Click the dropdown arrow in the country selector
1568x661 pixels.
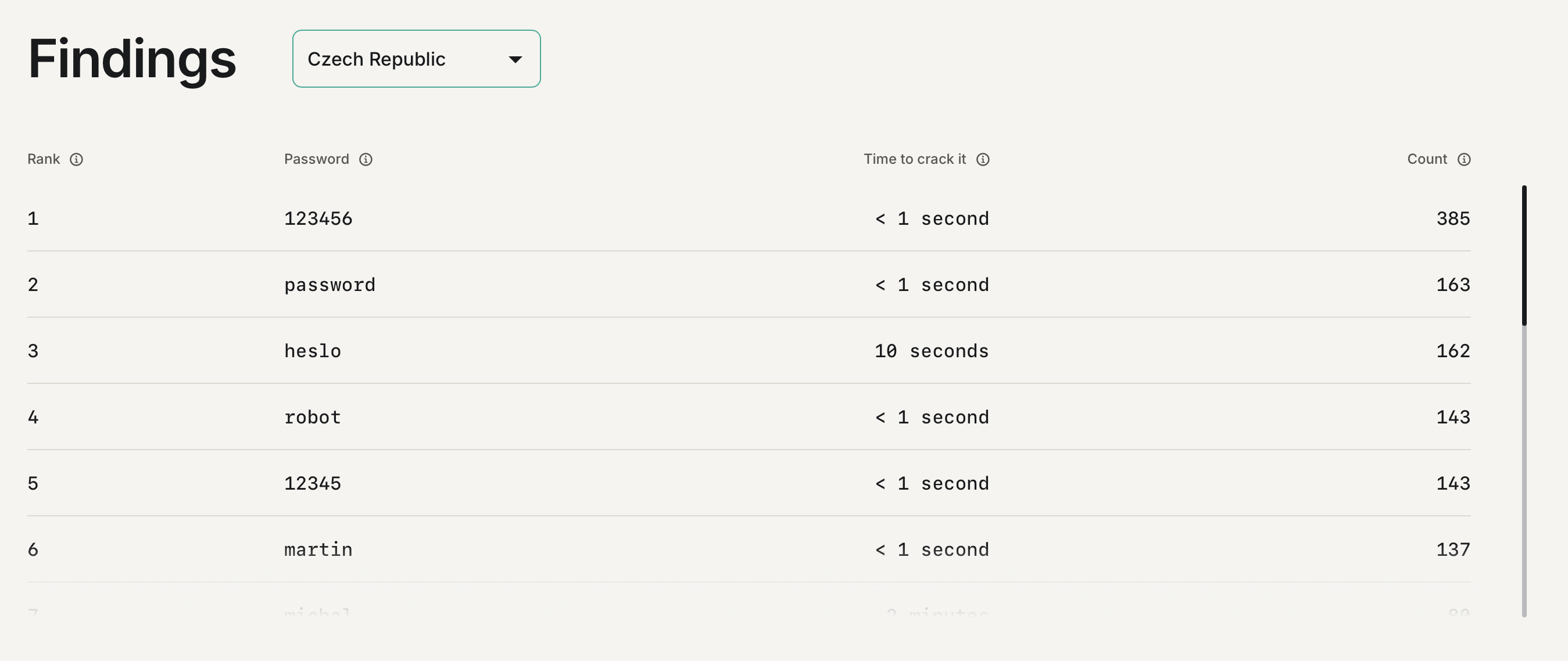tap(515, 60)
